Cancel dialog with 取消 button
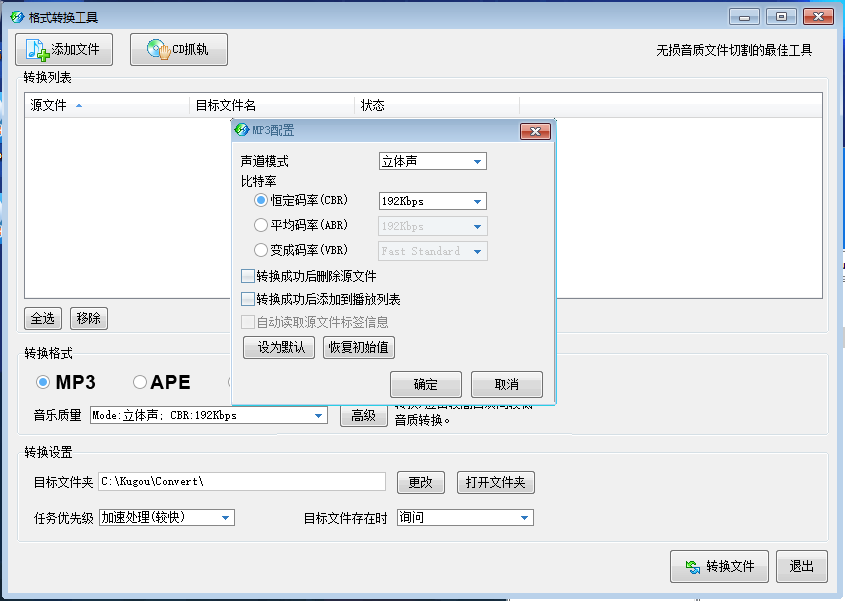This screenshot has height=601, width=845. tap(507, 384)
